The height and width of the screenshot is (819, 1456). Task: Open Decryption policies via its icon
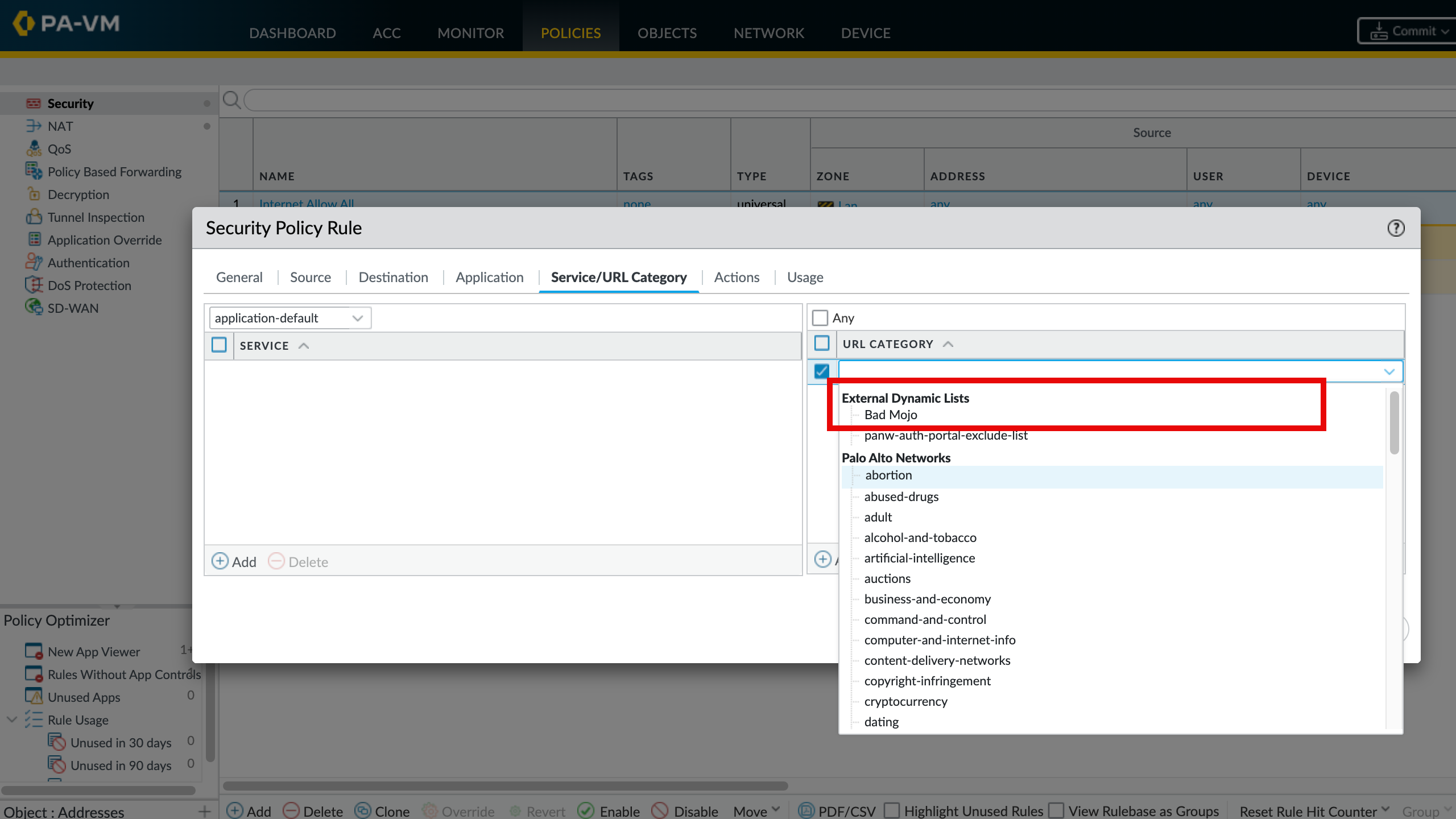(34, 195)
